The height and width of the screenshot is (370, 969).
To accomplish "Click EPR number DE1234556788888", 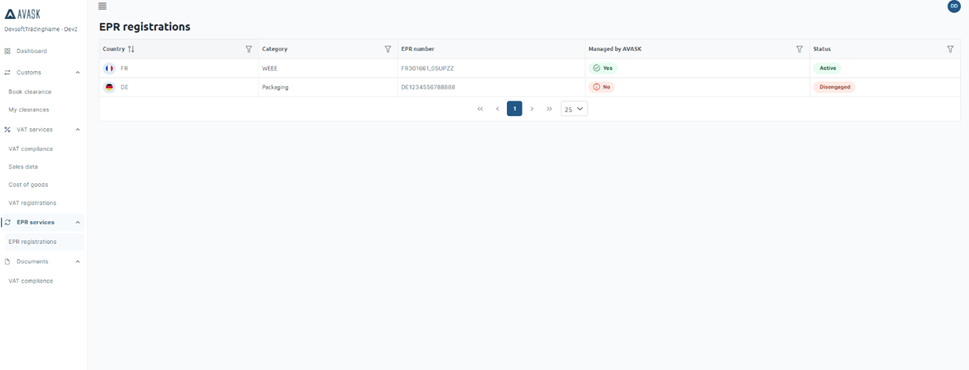I will coord(428,87).
